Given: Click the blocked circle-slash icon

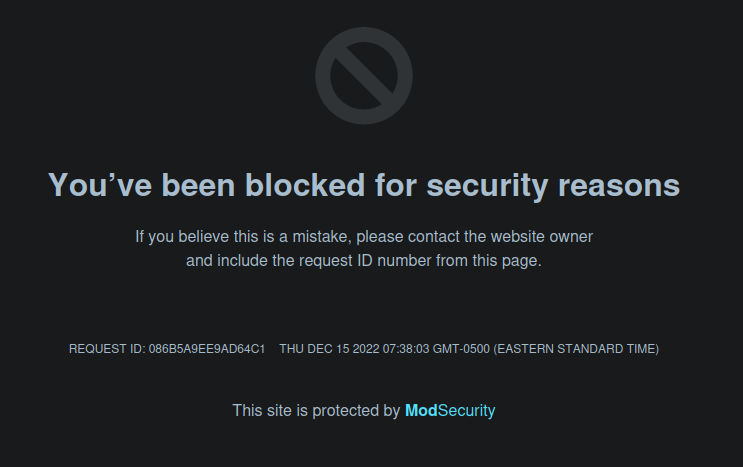Looking at the screenshot, I should pyautogui.click(x=364, y=77).
